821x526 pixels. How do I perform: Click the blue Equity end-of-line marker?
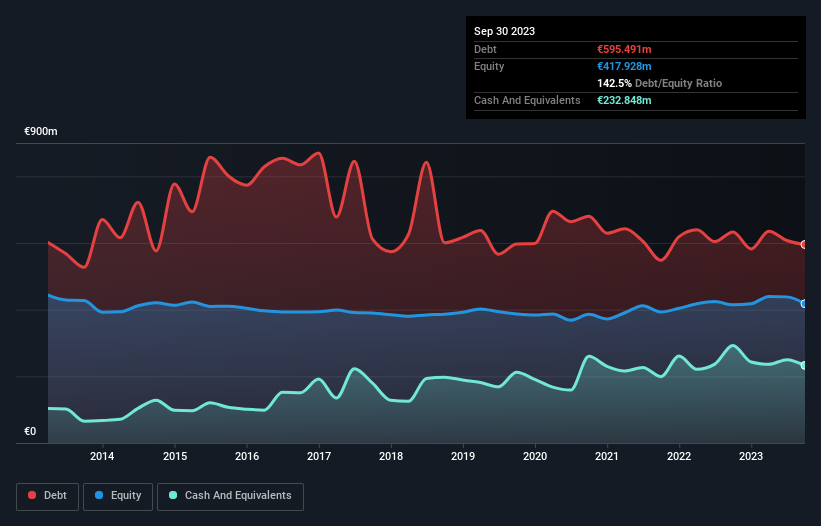coord(804,304)
